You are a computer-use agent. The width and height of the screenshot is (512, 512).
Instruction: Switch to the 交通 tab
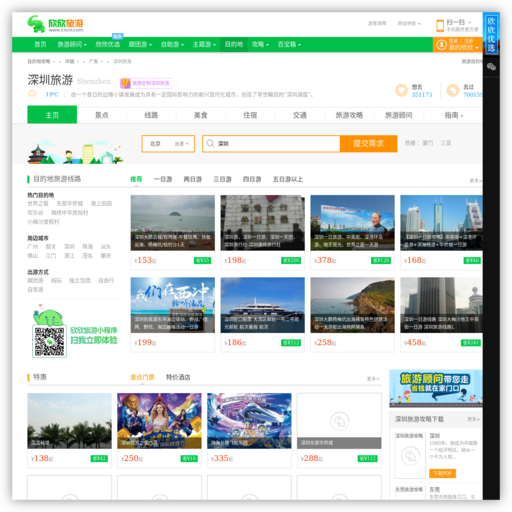(300, 115)
